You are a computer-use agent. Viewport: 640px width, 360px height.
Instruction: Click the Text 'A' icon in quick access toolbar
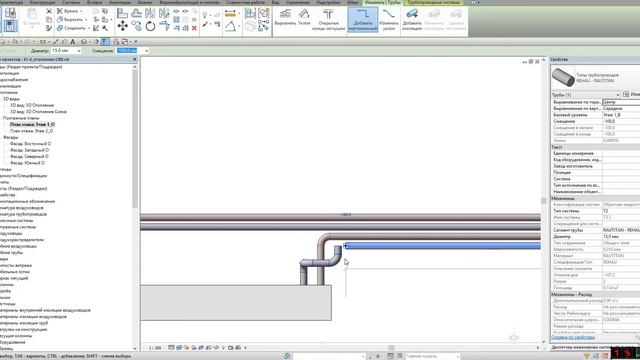(x=73, y=42)
